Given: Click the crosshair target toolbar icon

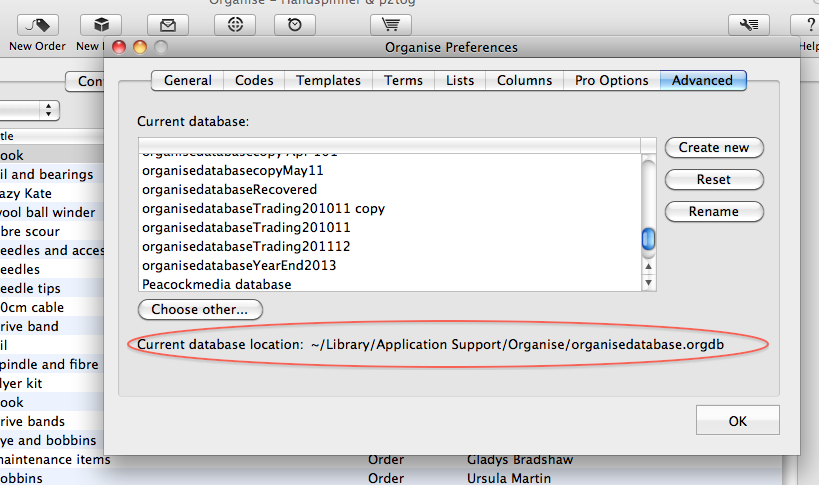Looking at the screenshot, I should (236, 25).
